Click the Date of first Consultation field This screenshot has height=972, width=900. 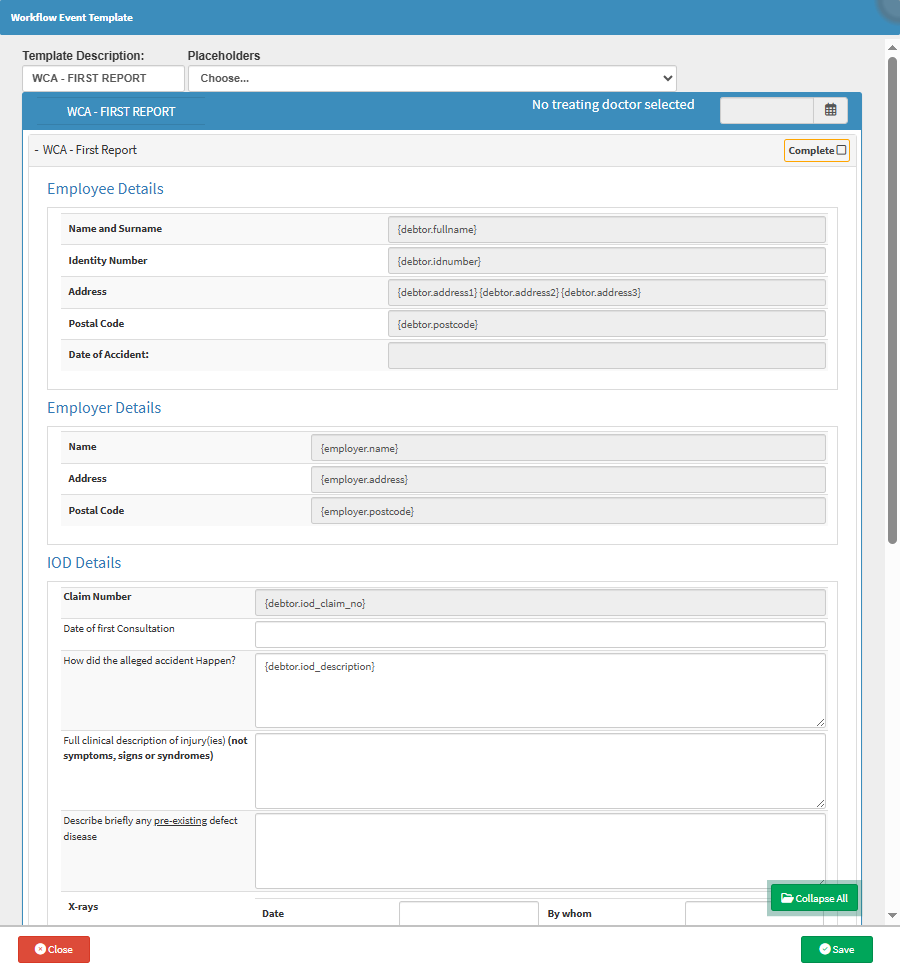click(x=540, y=635)
